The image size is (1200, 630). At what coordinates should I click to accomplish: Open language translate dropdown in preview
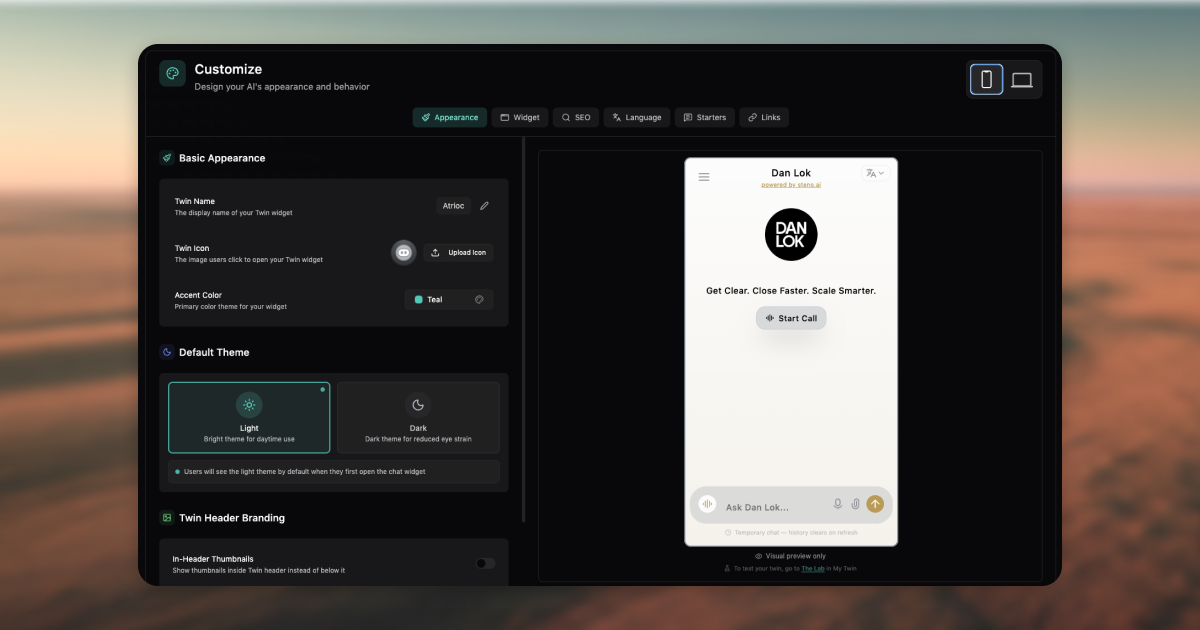(875, 173)
